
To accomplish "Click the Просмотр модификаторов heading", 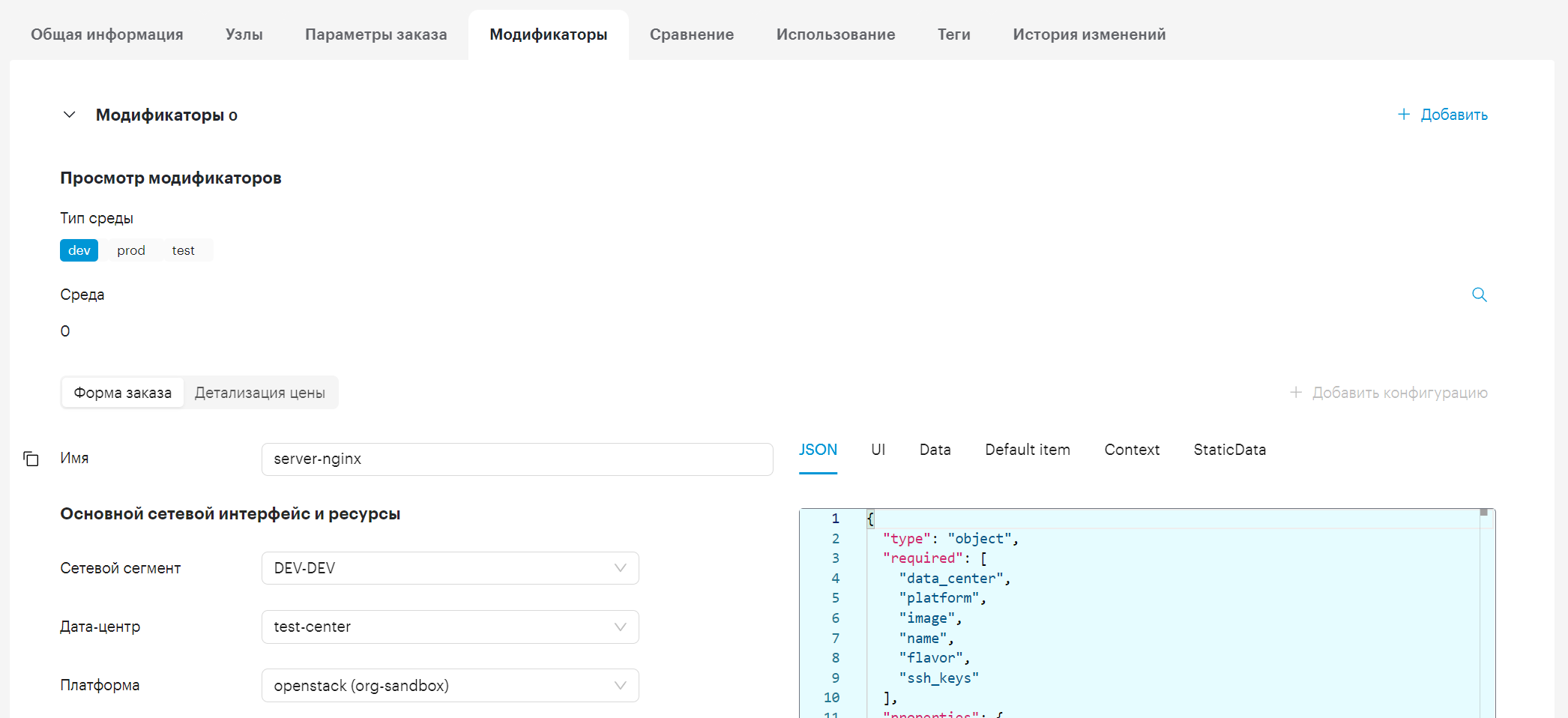I will [171, 178].
